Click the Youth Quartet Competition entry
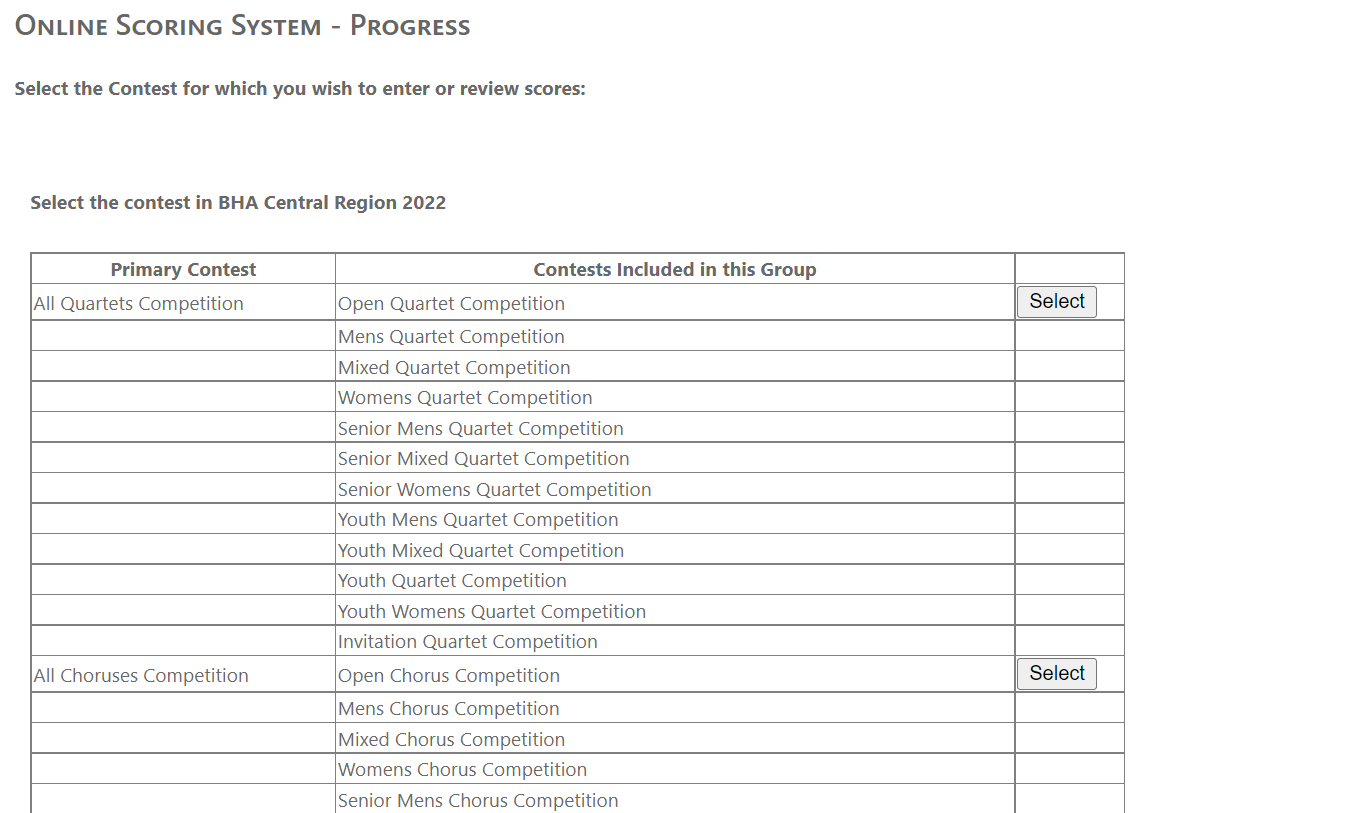The width and height of the screenshot is (1363, 813). 452,581
